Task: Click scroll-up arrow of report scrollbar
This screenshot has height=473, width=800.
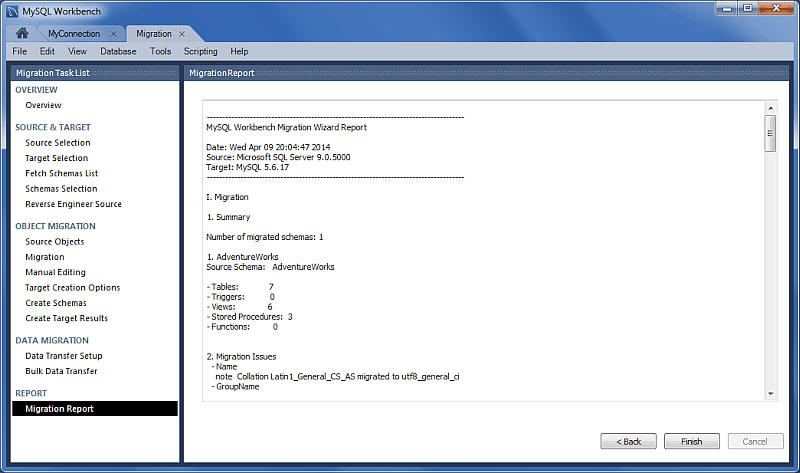Action: click(x=770, y=108)
